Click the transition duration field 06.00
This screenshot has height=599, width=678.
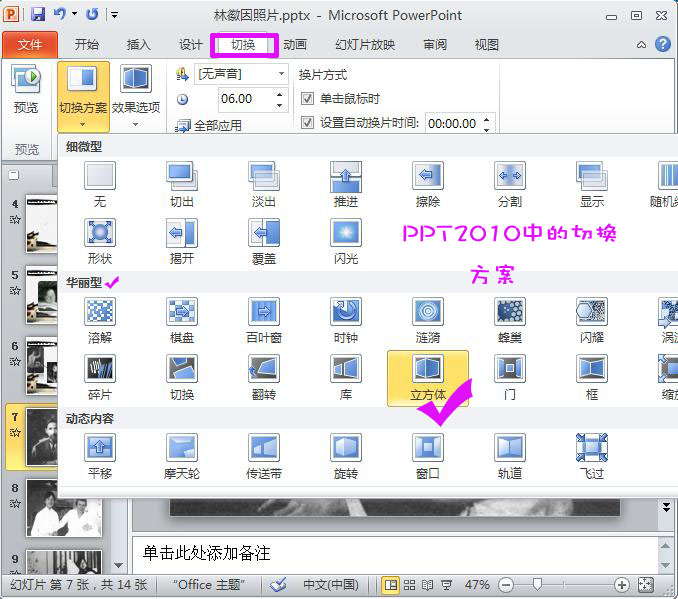[x=246, y=99]
